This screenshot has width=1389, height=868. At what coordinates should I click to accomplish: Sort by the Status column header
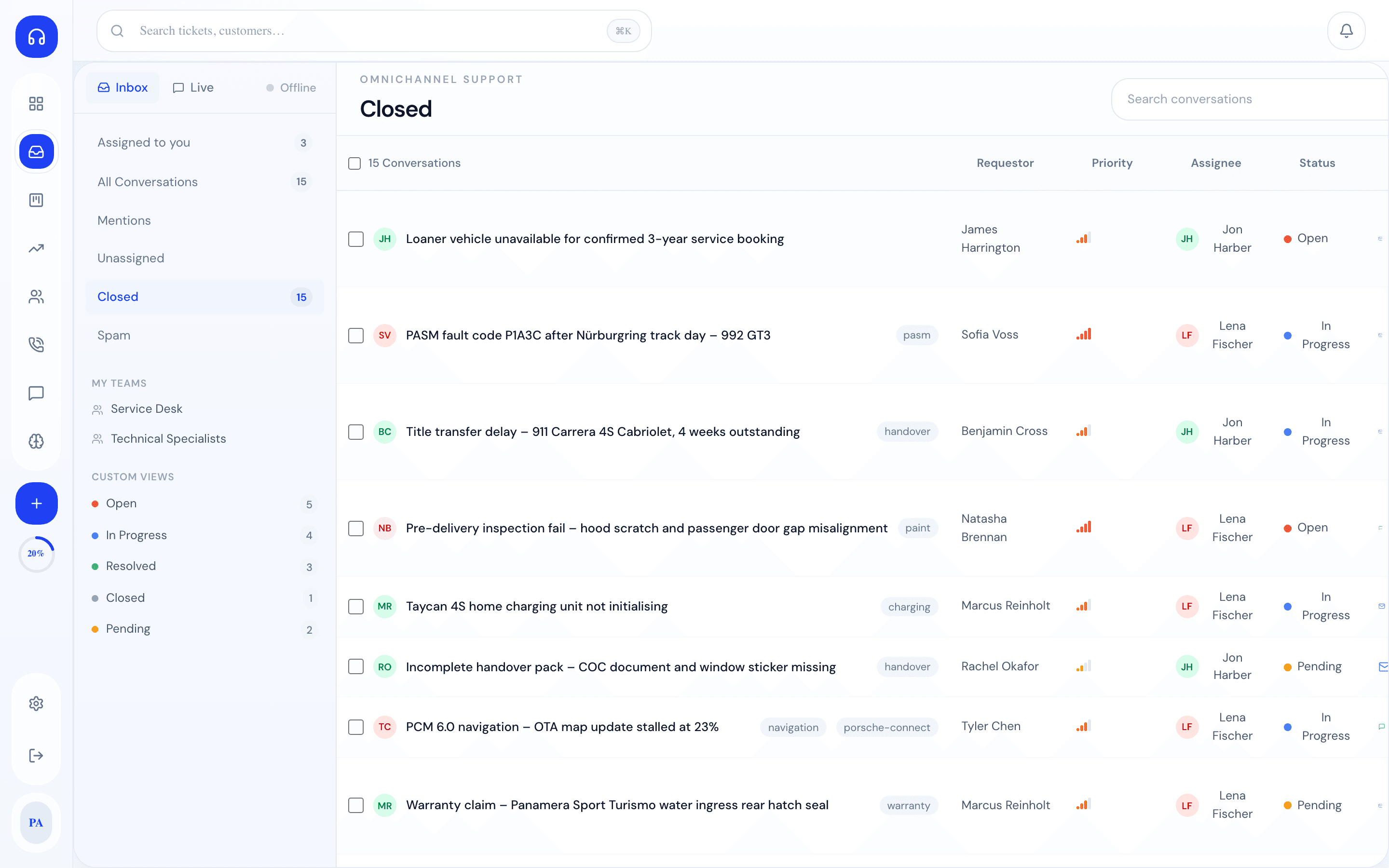(x=1317, y=163)
